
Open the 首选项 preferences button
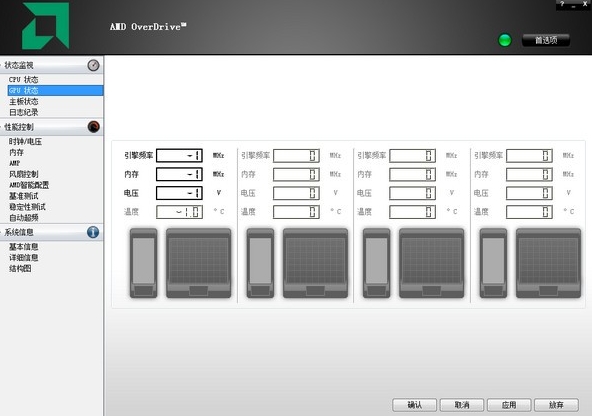[546, 40]
